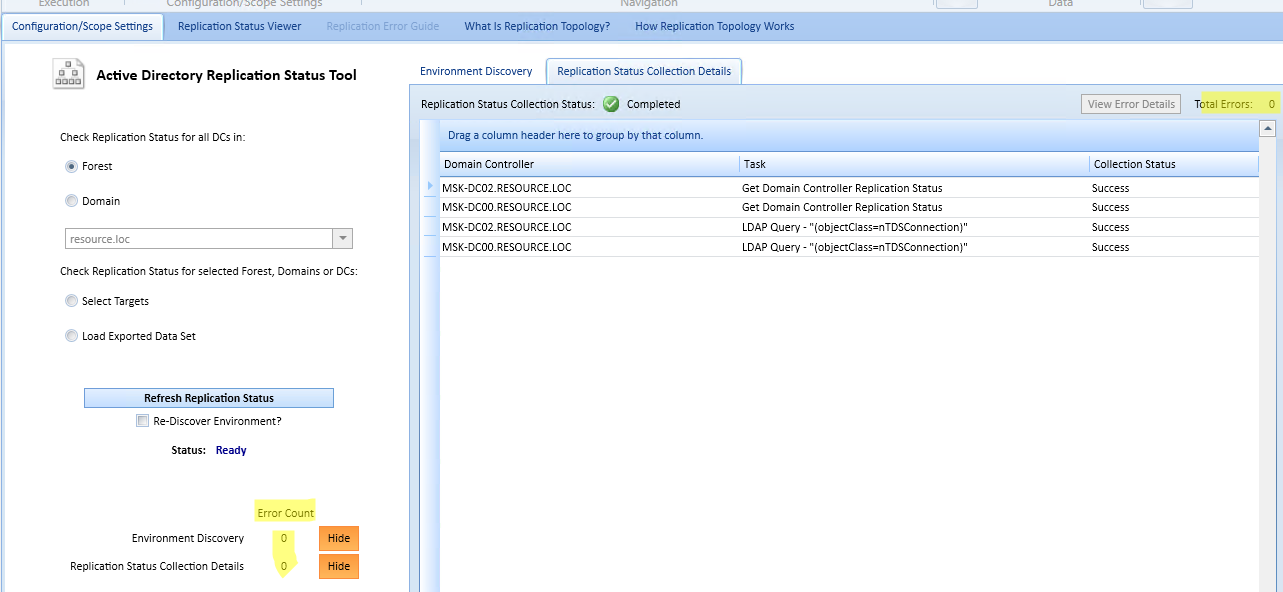Click Hide button for Replication Status Collection Details

tap(339, 566)
